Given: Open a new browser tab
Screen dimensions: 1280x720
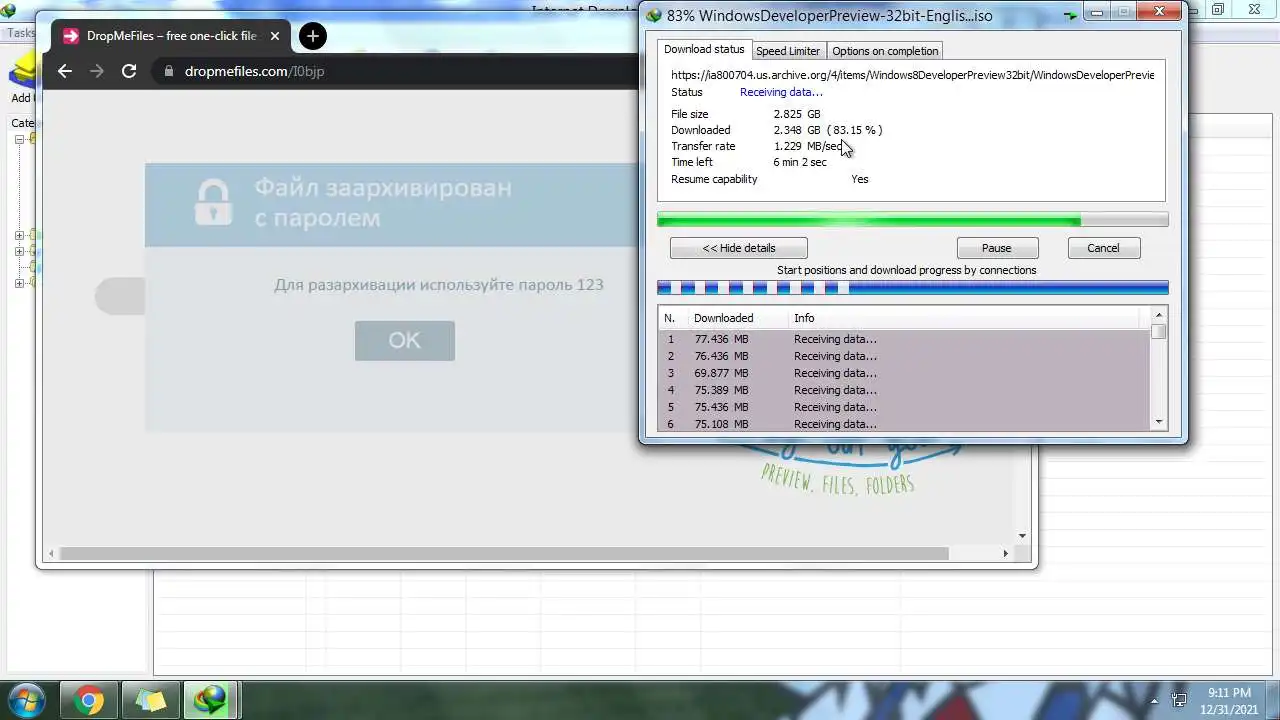Looking at the screenshot, I should pos(313,36).
